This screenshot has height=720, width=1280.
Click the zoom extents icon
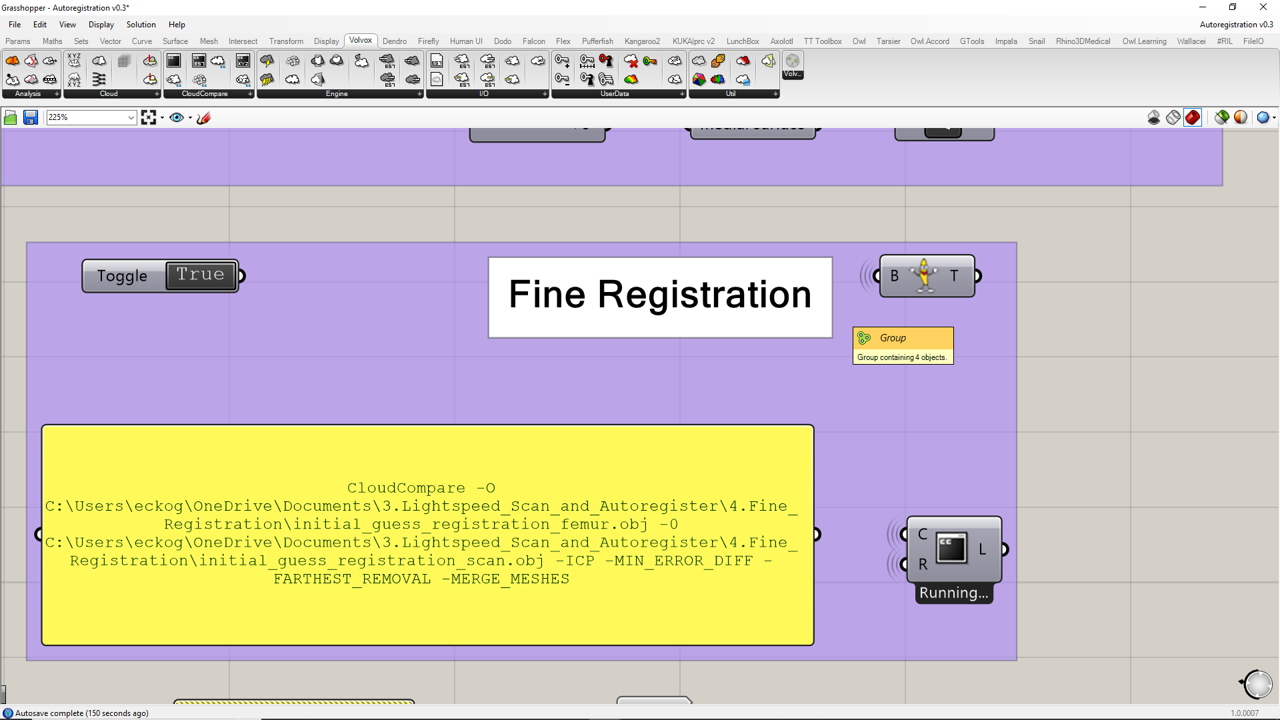(149, 118)
